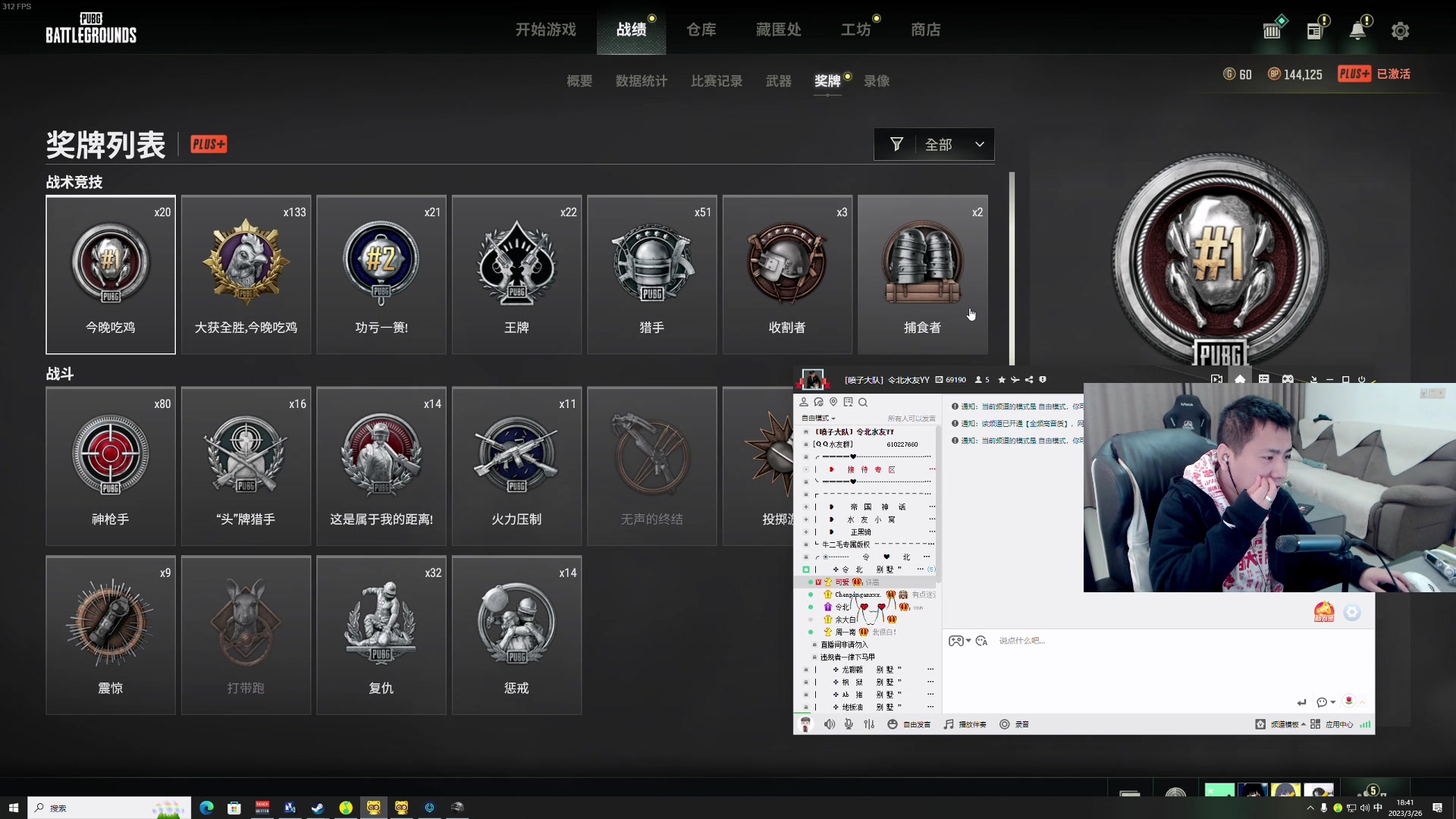This screenshot has width=1456, height=819.
Task: Switch to the 仓库 tab
Action: pyautogui.click(x=701, y=30)
